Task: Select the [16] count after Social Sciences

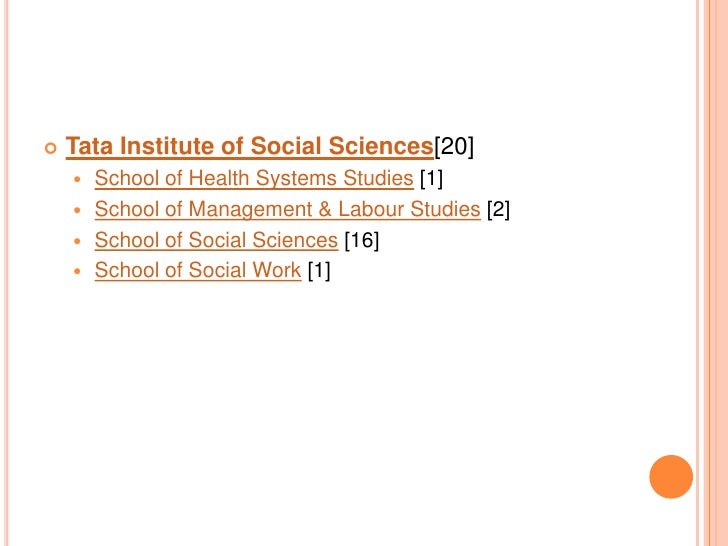Action: click(x=362, y=240)
